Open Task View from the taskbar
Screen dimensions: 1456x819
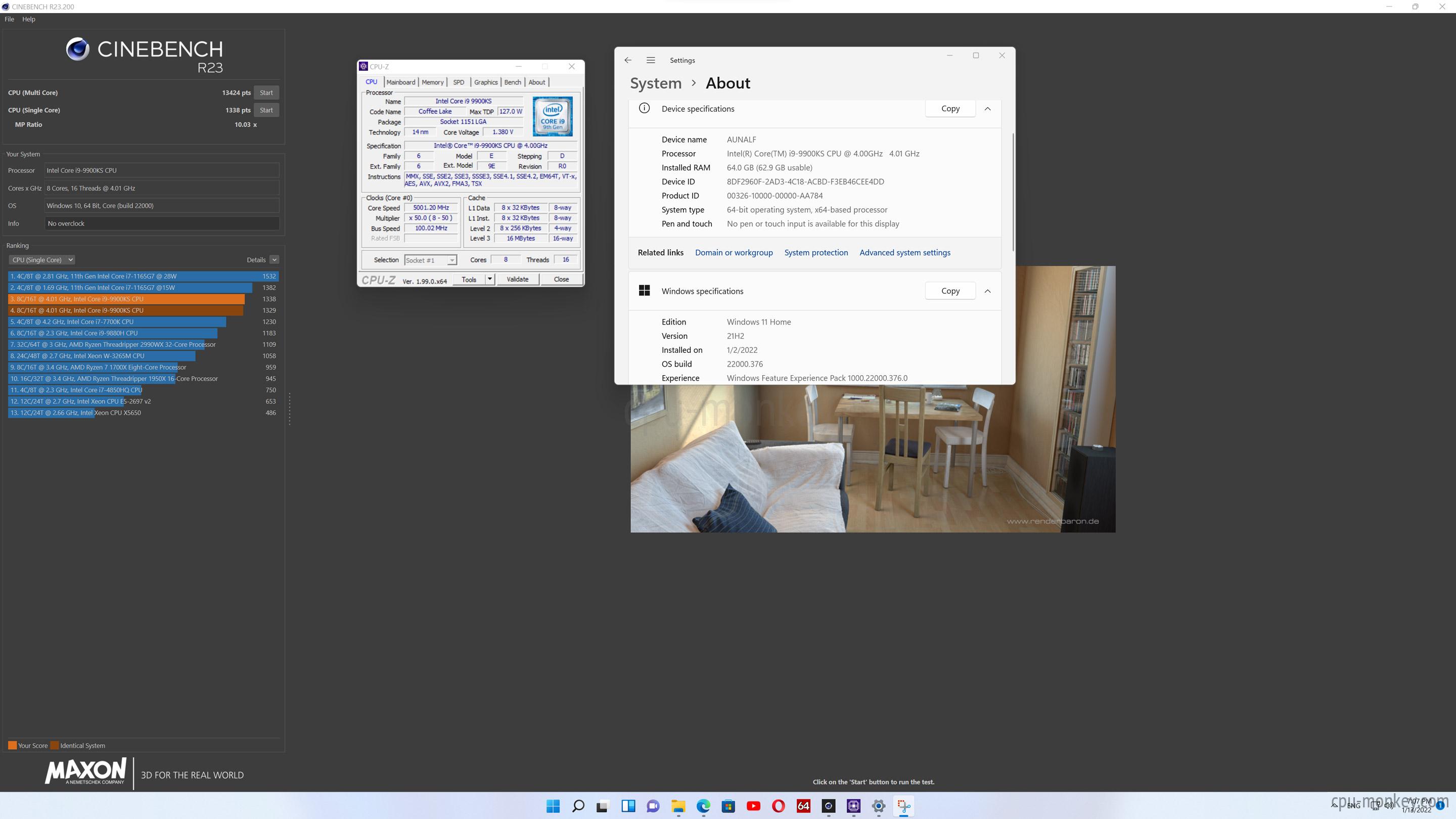pyautogui.click(x=603, y=806)
